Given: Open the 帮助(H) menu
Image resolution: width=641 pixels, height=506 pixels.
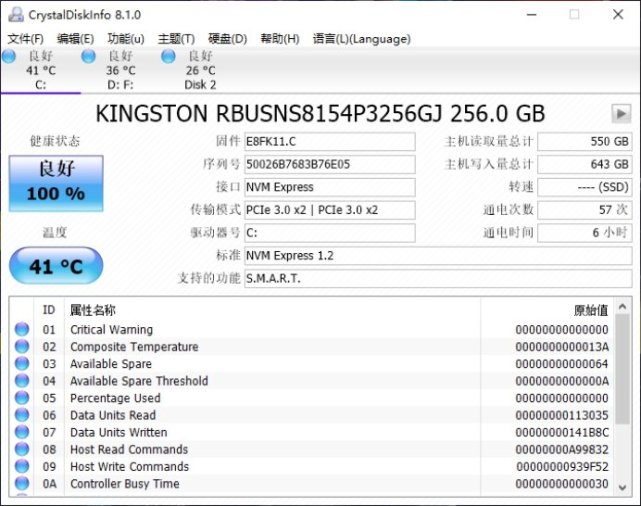Looking at the screenshot, I should [x=280, y=39].
